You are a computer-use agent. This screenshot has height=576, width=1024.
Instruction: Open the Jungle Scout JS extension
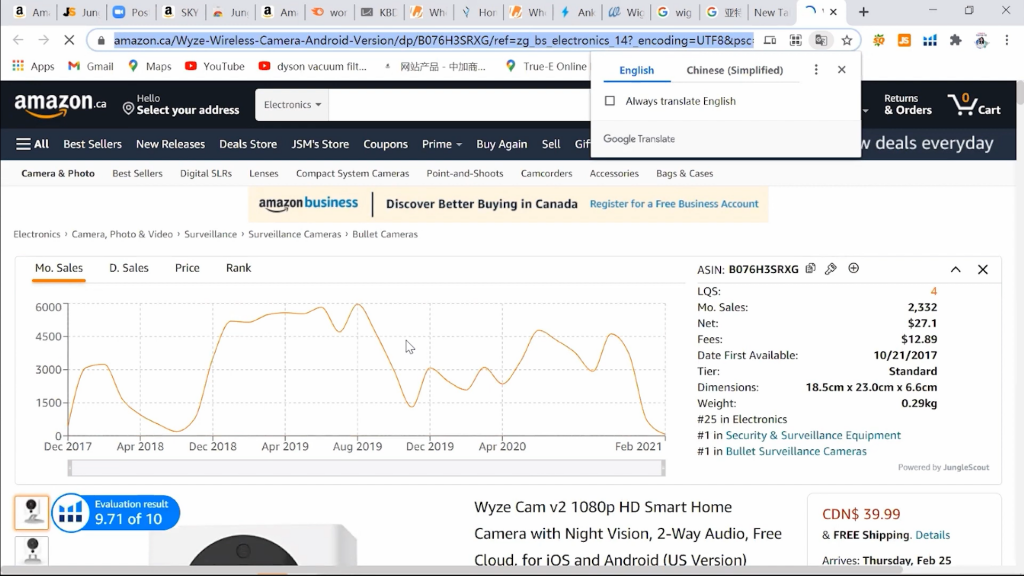(904, 40)
